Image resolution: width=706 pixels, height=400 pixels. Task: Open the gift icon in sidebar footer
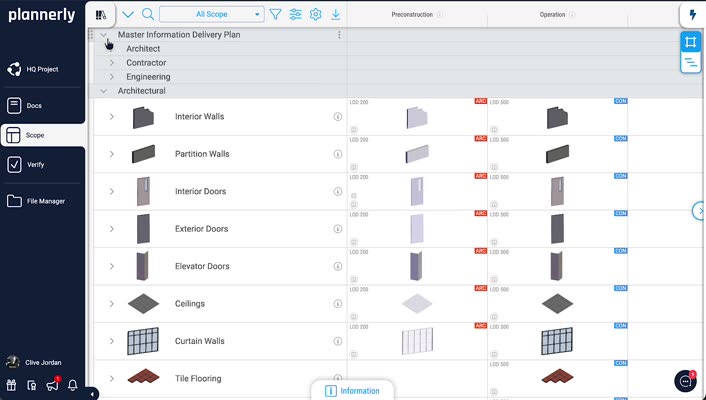11,385
